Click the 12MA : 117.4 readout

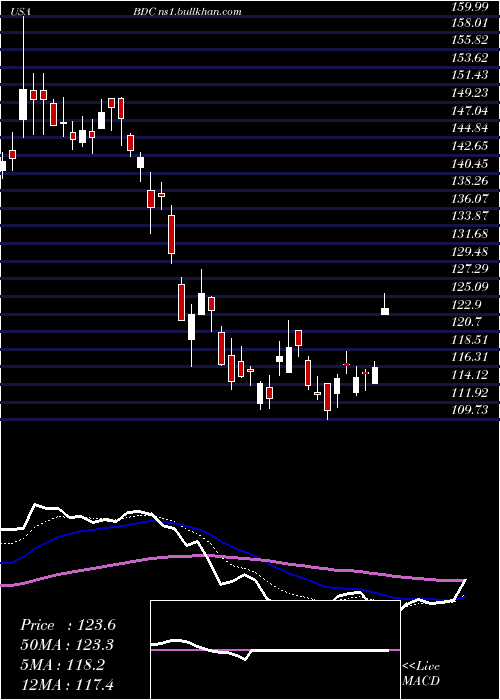tap(67, 685)
